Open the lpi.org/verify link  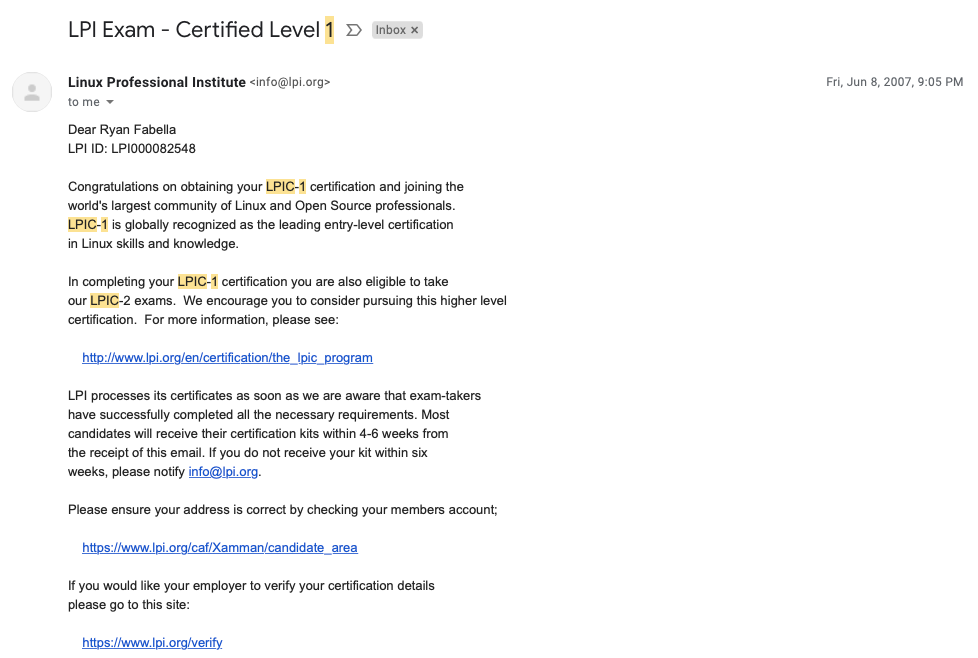[152, 642]
